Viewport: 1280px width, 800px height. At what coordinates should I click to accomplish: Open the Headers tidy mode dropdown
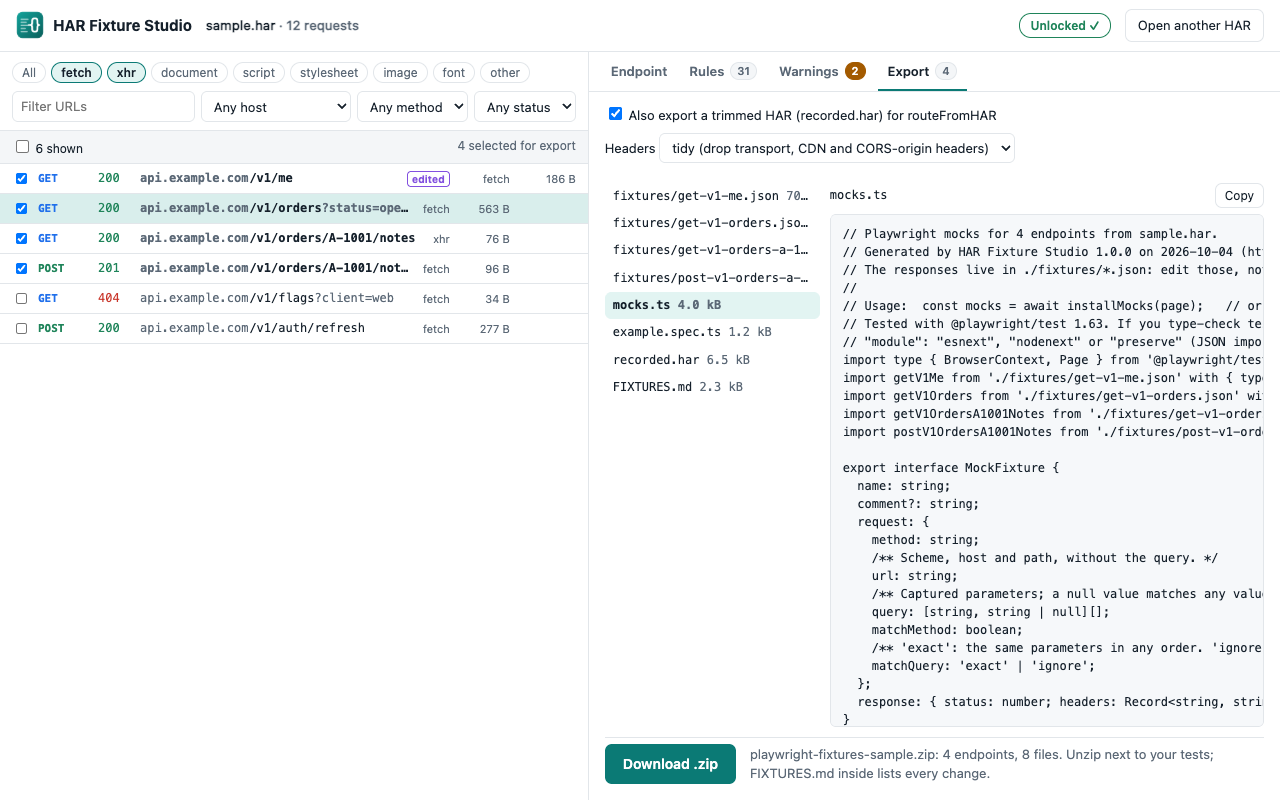pyautogui.click(x=837, y=148)
